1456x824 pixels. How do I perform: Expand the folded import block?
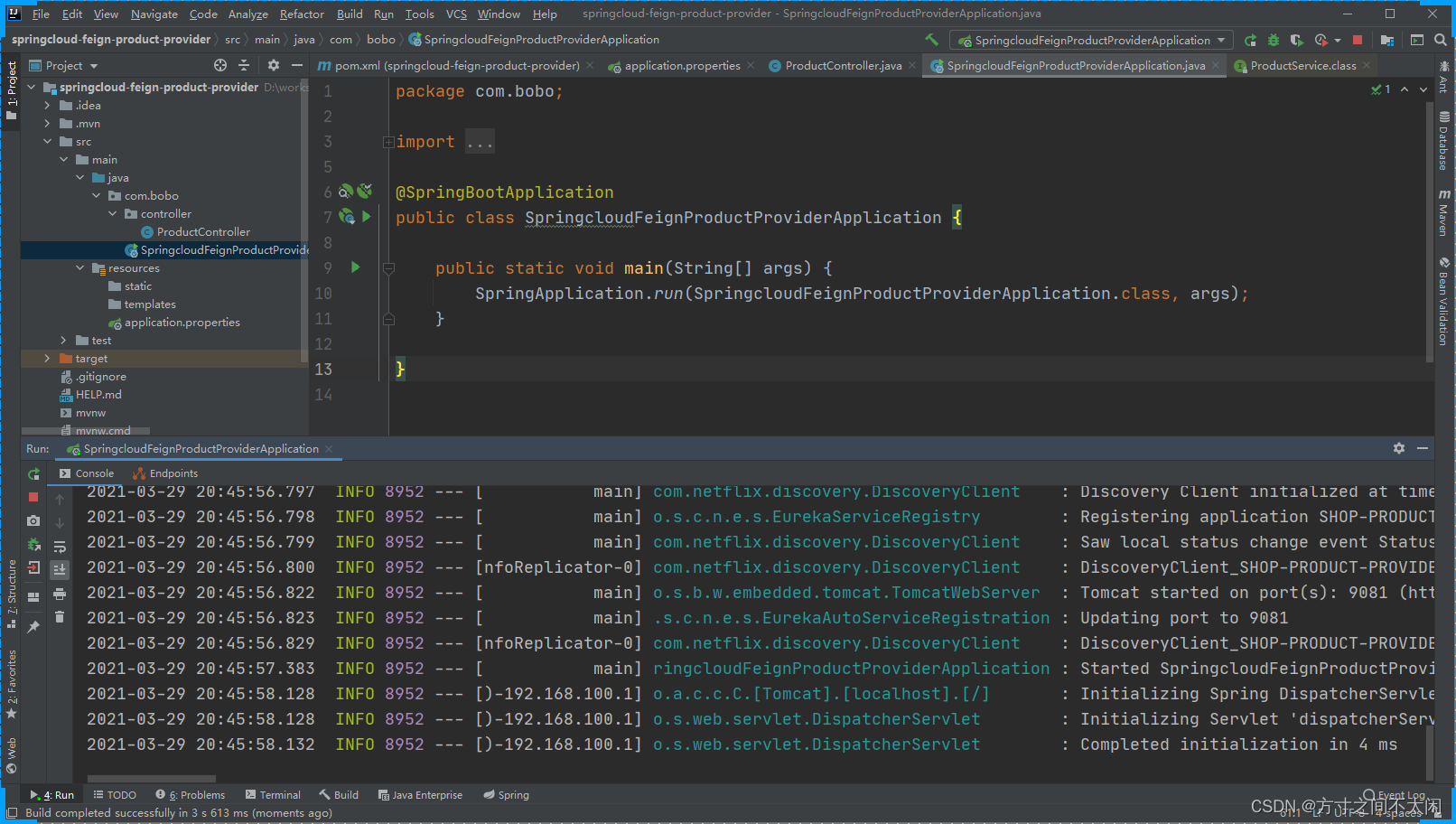pos(388,142)
